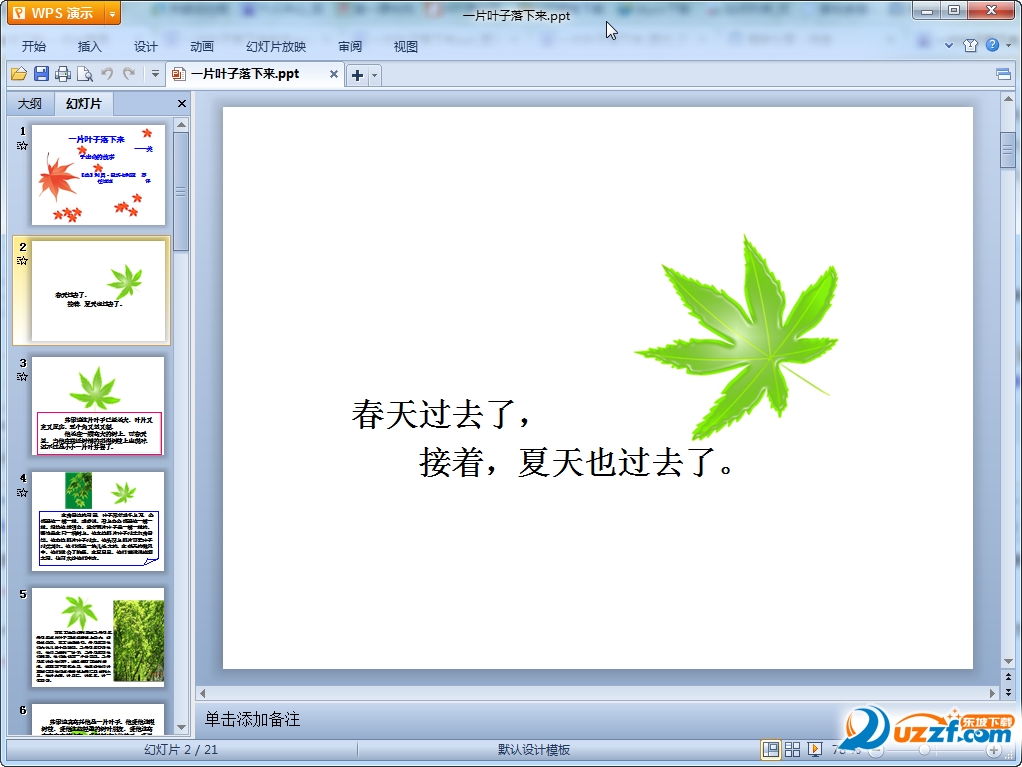1022x767 pixels.
Task: Click main editor scroll down arrow
Action: [x=1008, y=662]
